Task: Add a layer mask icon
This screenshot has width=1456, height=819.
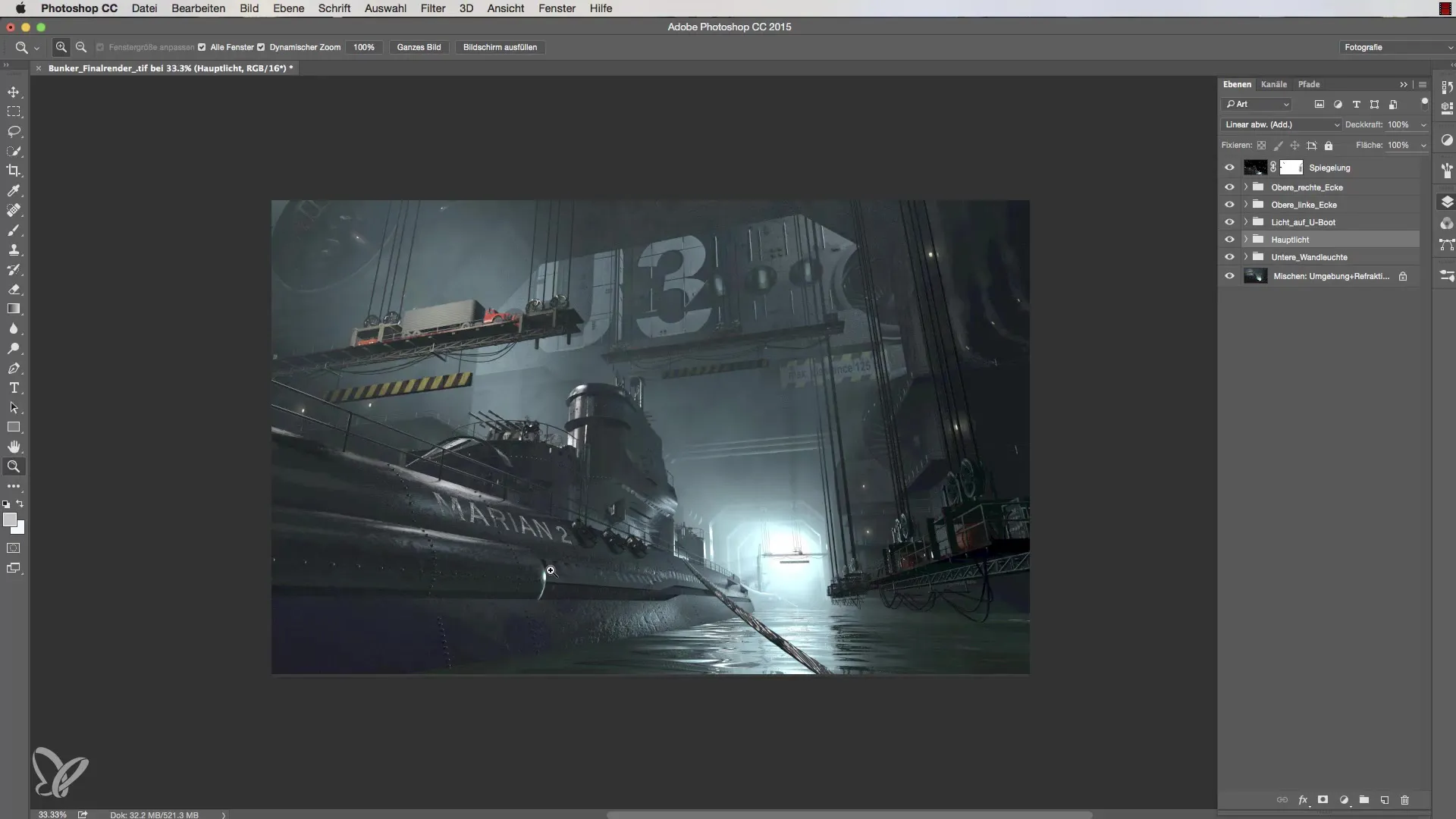Action: tap(1323, 799)
